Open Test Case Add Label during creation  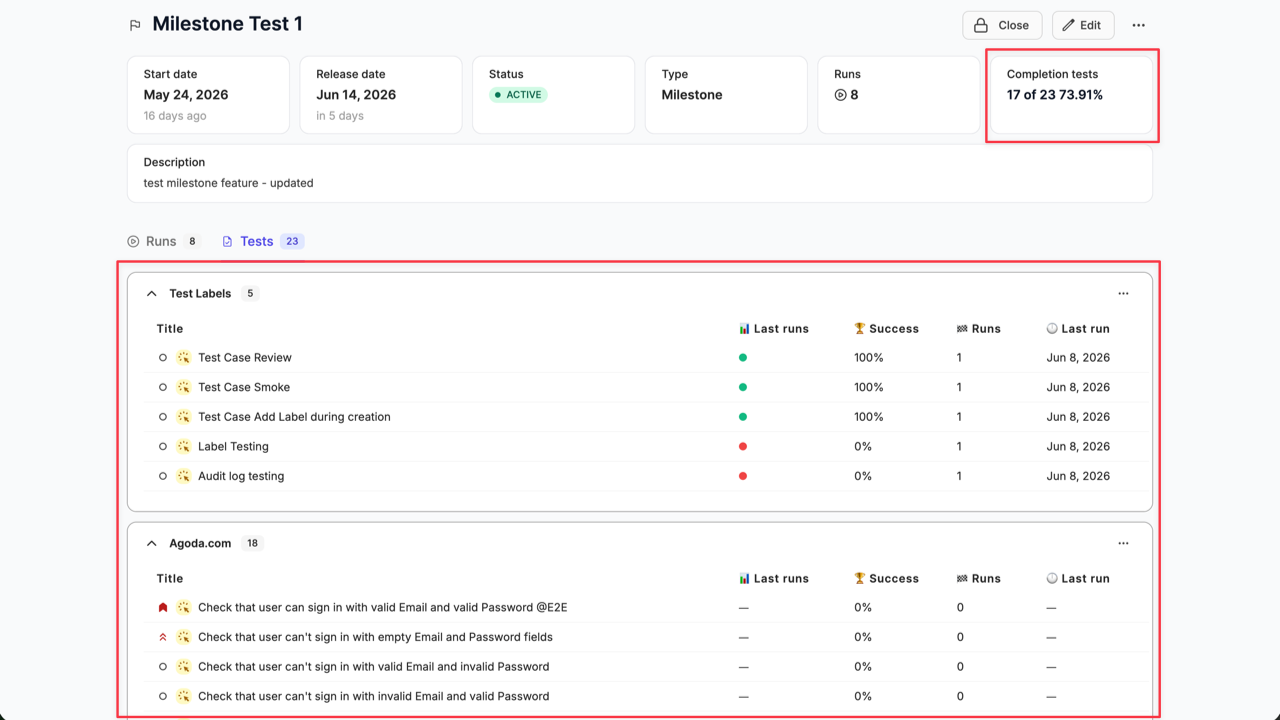coord(294,417)
